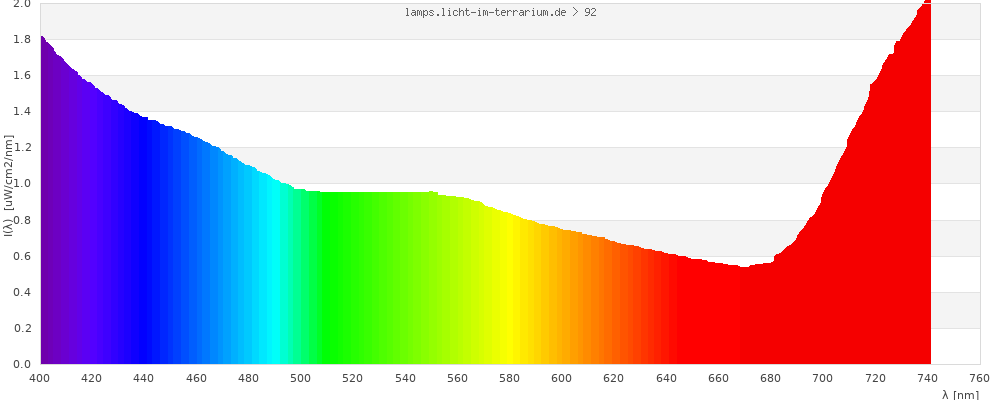Screen dimensions: 1000x400
Task: Click the 2.0 y-axis tick label
Action: click(22, 4)
